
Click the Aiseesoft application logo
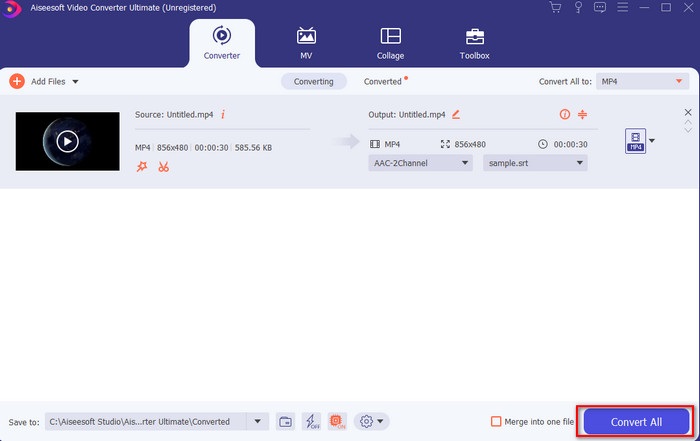(11, 8)
